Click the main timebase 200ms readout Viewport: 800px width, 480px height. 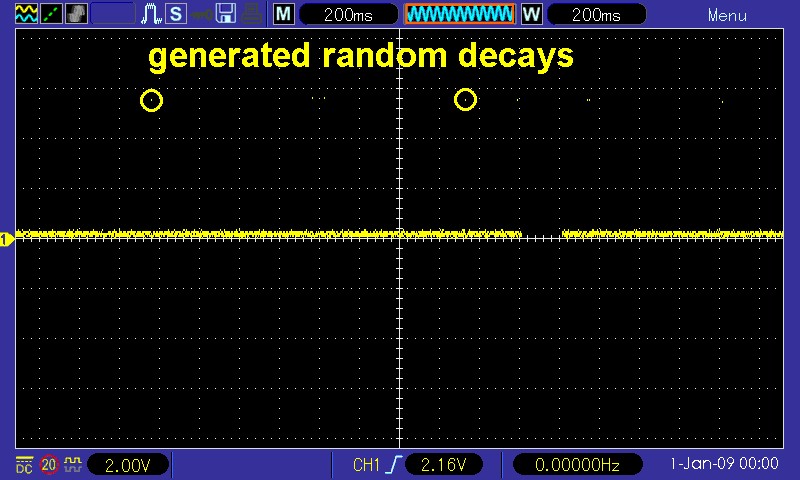coord(348,14)
